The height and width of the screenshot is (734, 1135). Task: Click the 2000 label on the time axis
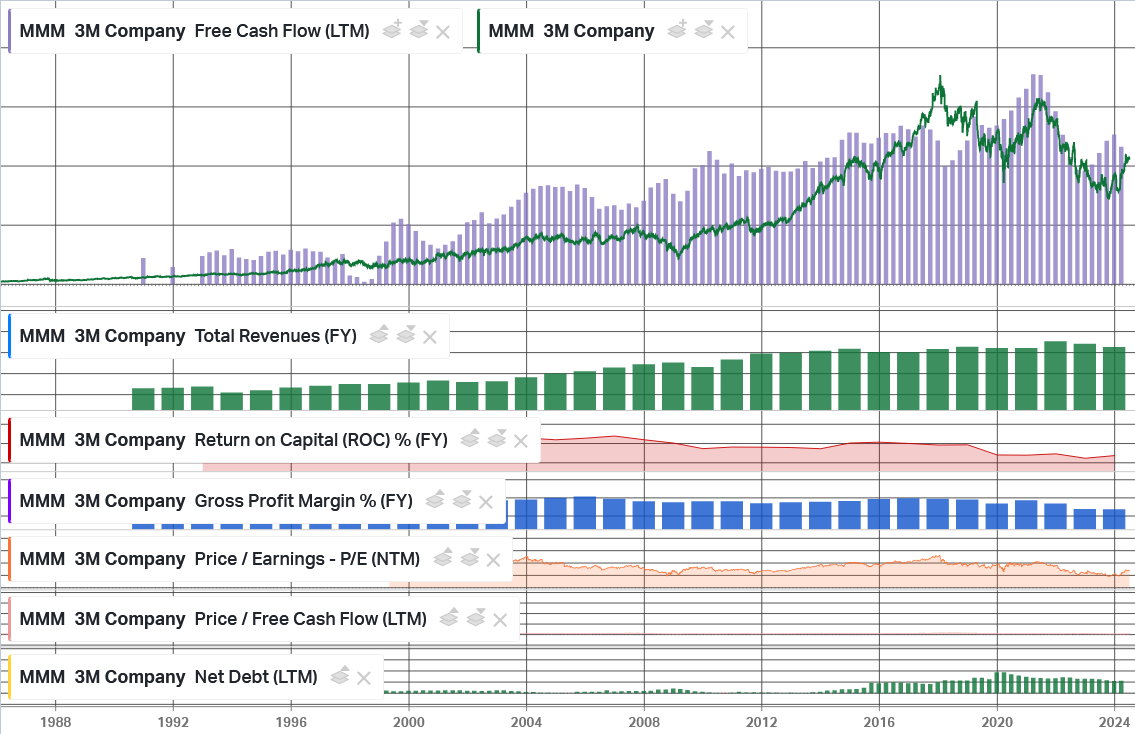tap(409, 722)
